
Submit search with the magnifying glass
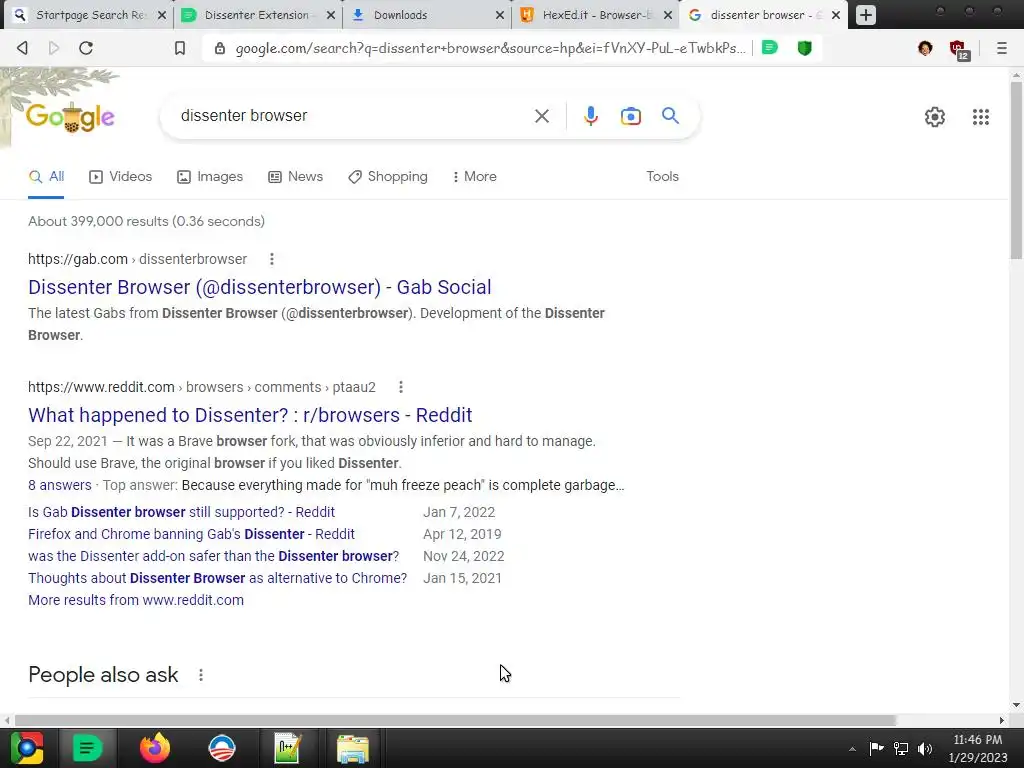tap(670, 116)
